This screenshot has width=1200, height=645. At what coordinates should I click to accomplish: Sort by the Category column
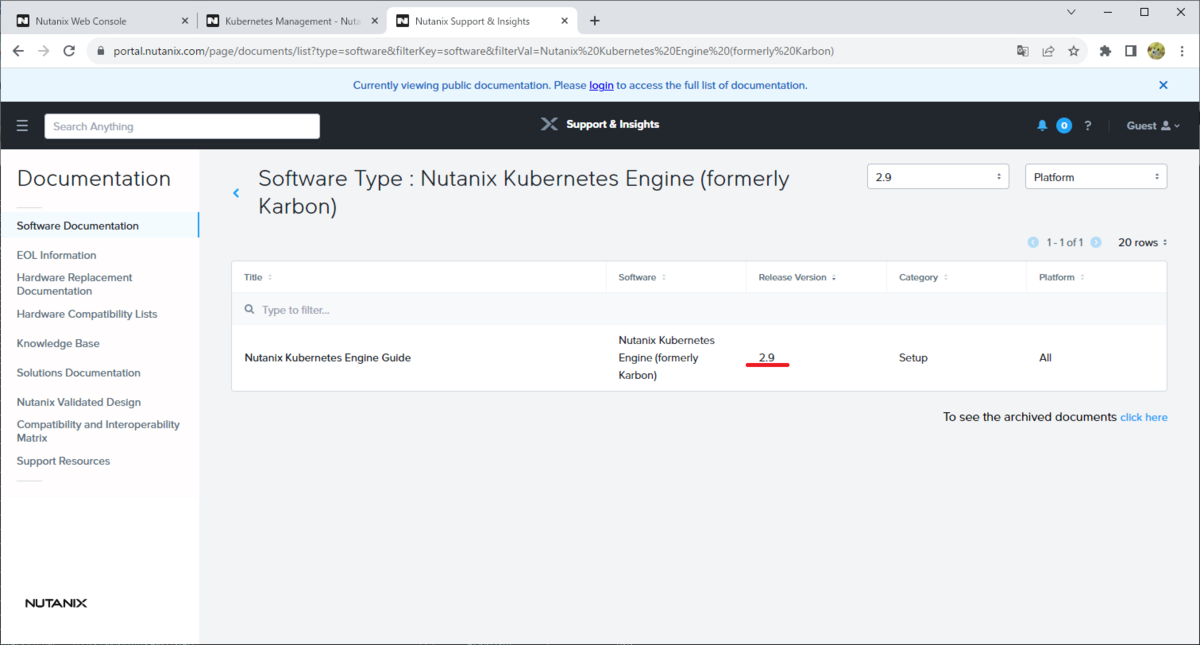click(x=922, y=277)
